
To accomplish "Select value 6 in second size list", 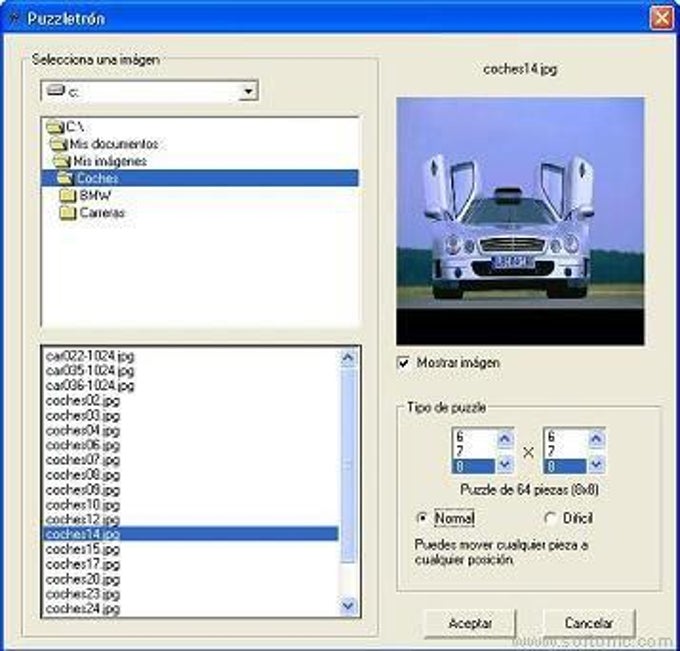I will 566,437.
